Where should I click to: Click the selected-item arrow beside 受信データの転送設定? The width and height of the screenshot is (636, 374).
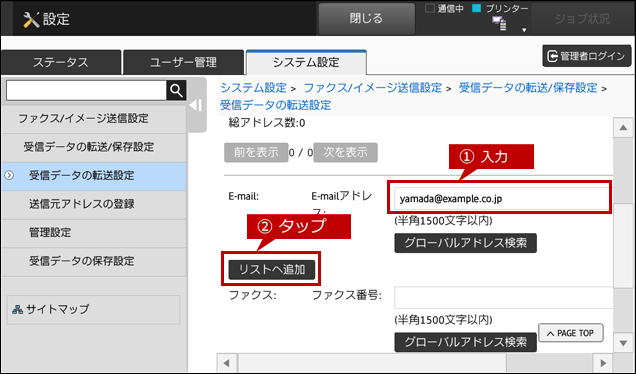[x=9, y=175]
